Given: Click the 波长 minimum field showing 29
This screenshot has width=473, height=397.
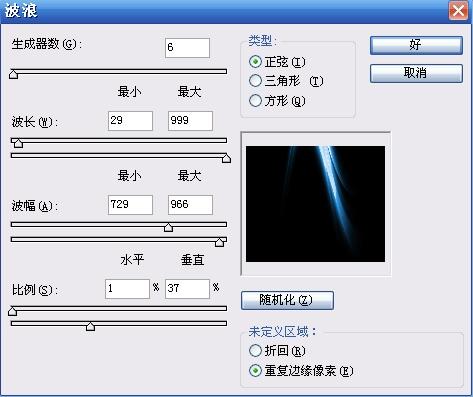Looking at the screenshot, I should coord(130,121).
